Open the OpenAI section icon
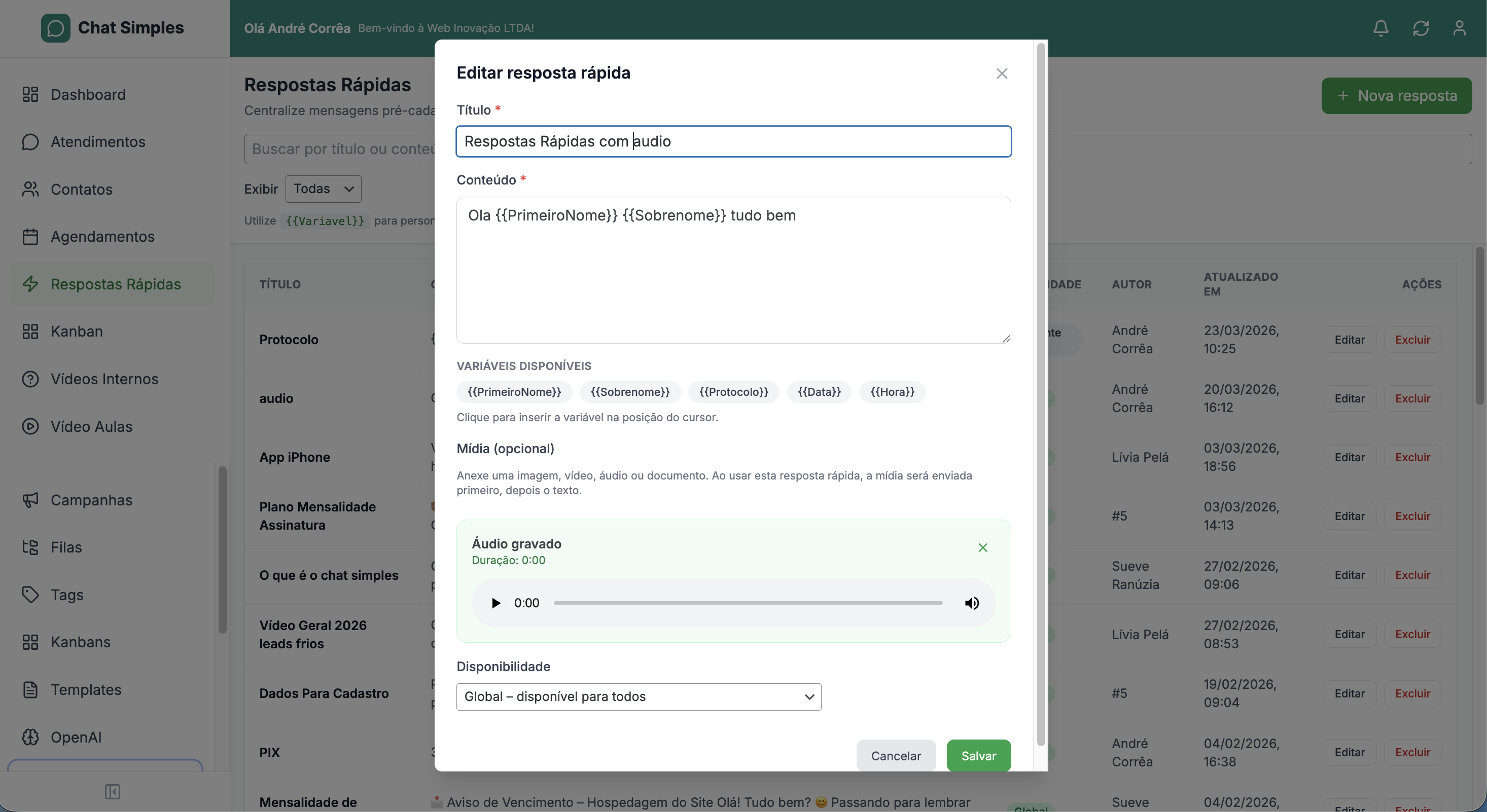This screenshot has height=812, width=1487. [30, 736]
